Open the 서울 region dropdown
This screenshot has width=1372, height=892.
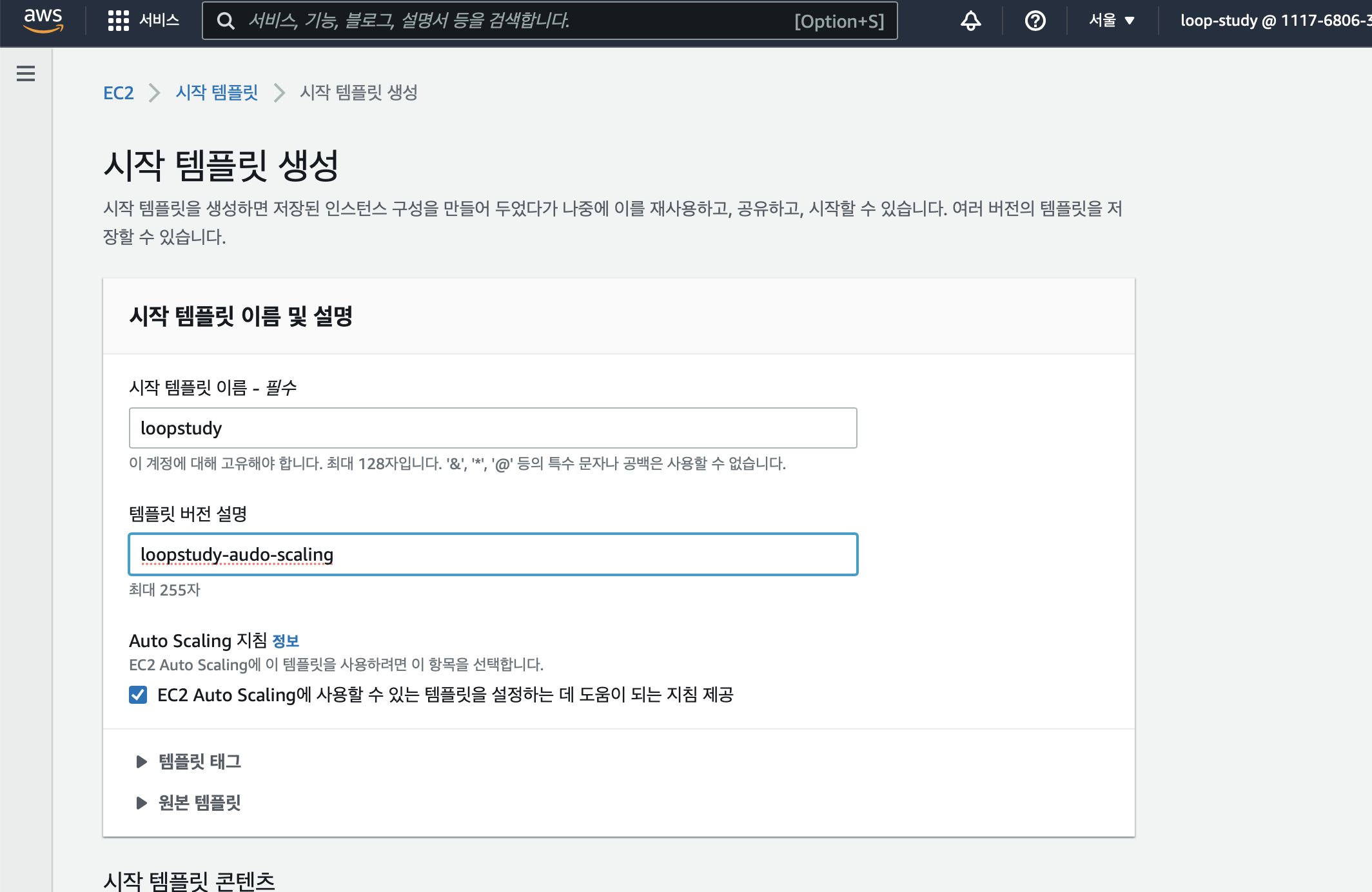1104,21
